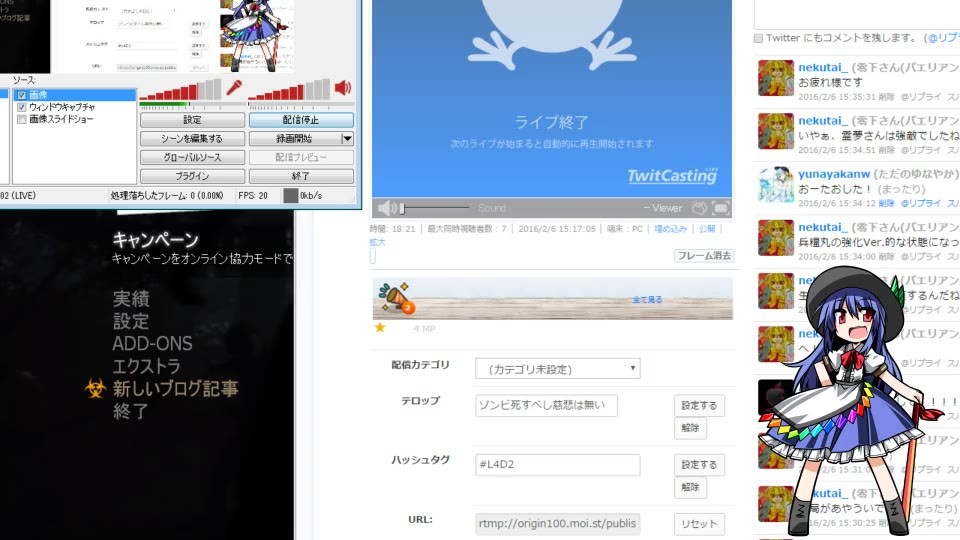
Task: Open the 埋め込み link
Action: click(670, 229)
